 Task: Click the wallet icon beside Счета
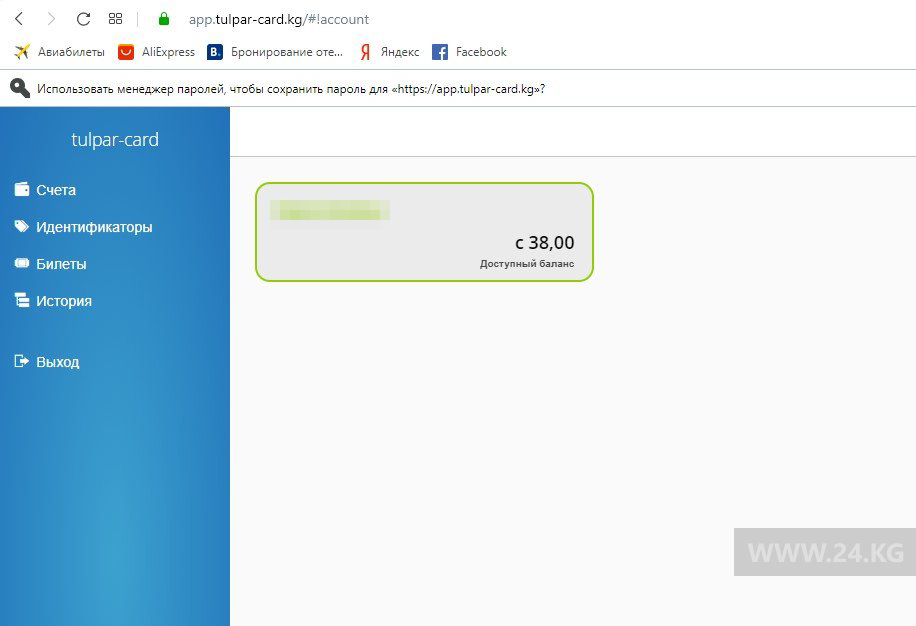pos(21,189)
